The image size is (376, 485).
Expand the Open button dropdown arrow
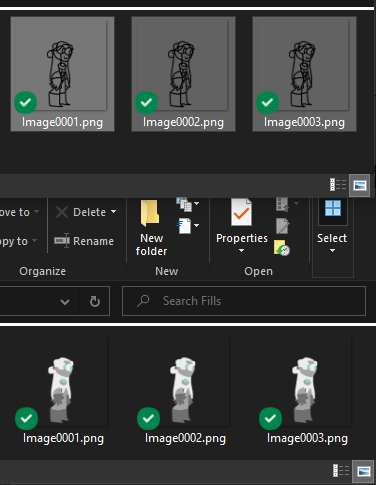pyautogui.click(x=296, y=203)
